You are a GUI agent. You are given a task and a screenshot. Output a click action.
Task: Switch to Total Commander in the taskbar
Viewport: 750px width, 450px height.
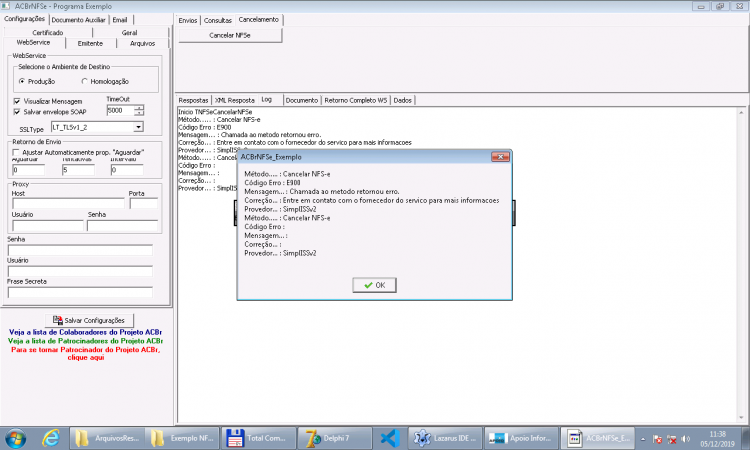pyautogui.click(x=258, y=438)
